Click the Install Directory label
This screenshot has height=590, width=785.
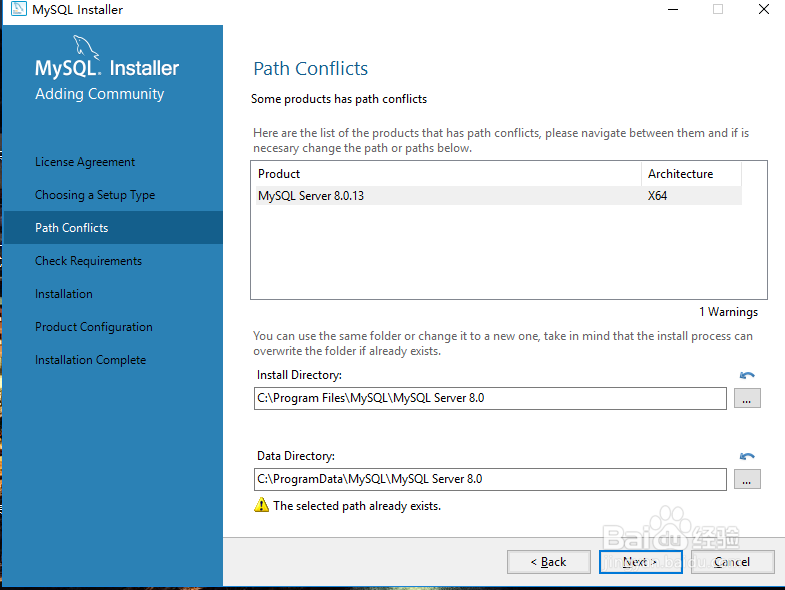pos(299,375)
